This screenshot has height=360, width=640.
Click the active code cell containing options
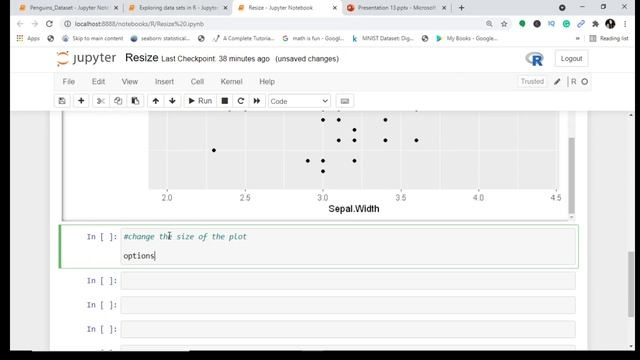pos(348,247)
